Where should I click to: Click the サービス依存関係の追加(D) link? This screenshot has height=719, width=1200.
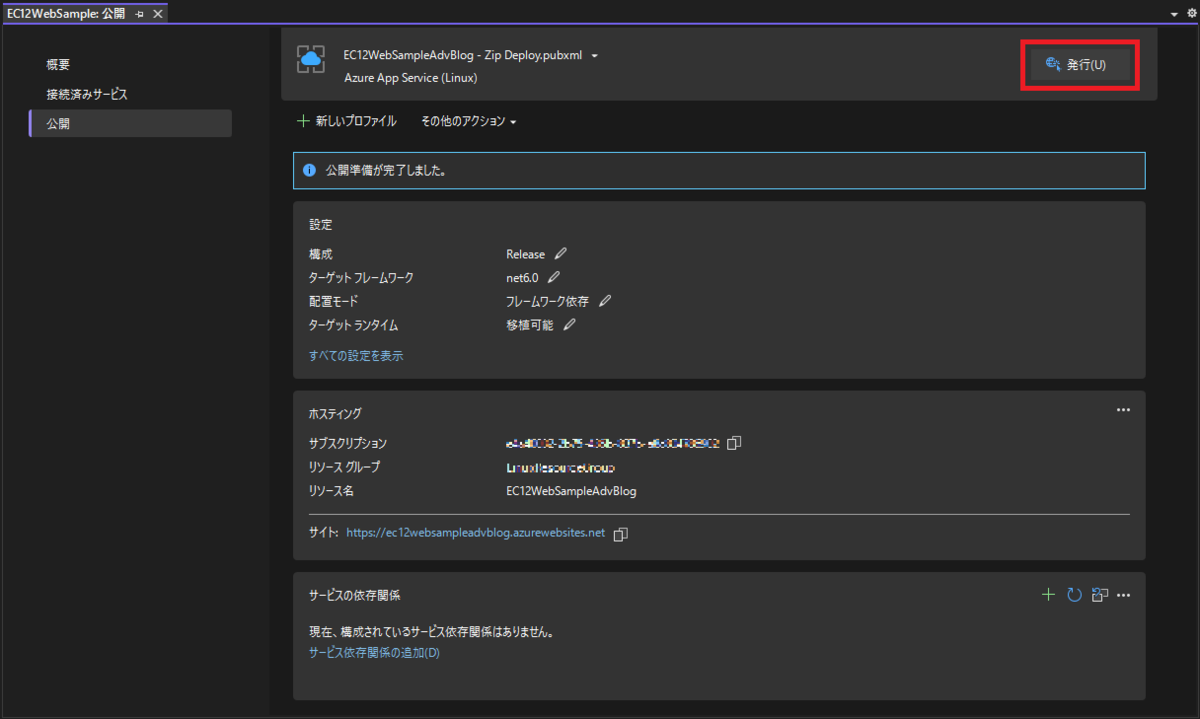click(x=374, y=652)
